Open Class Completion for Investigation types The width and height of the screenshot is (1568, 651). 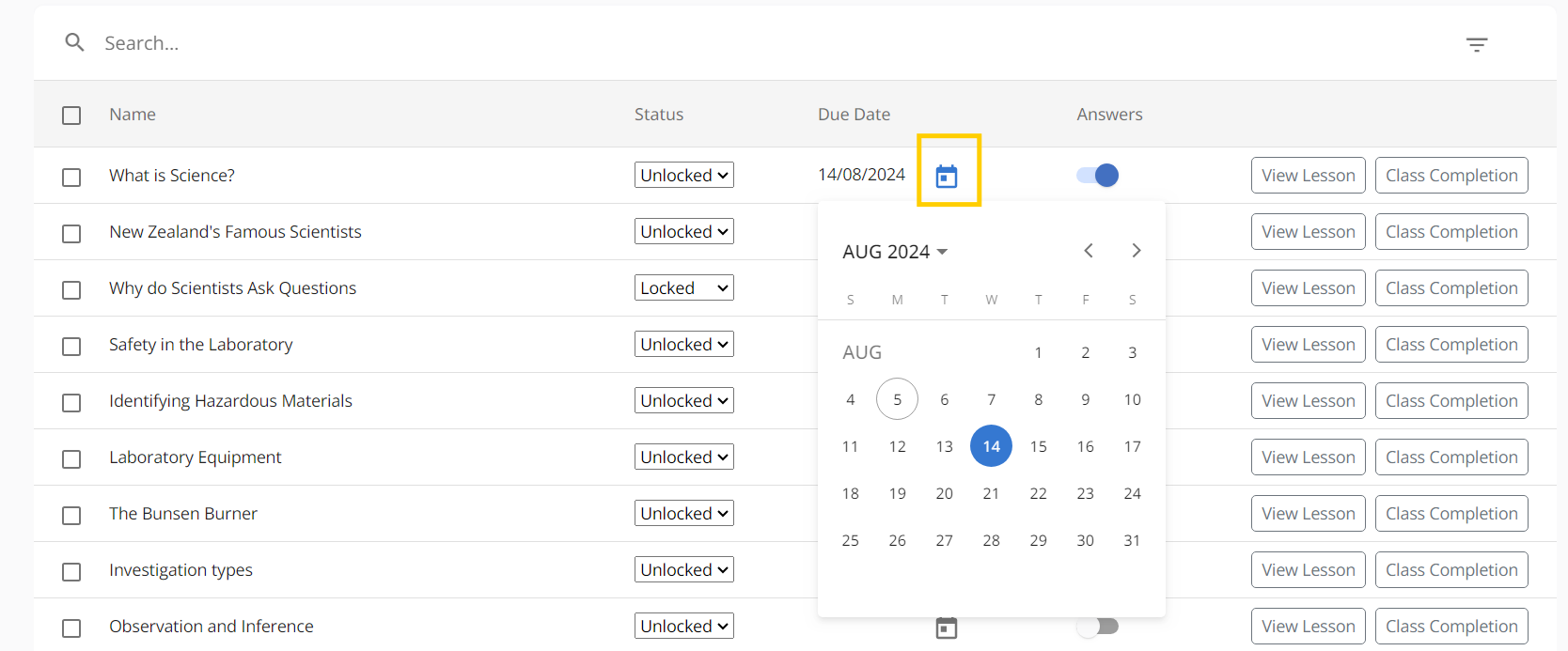(x=1450, y=570)
